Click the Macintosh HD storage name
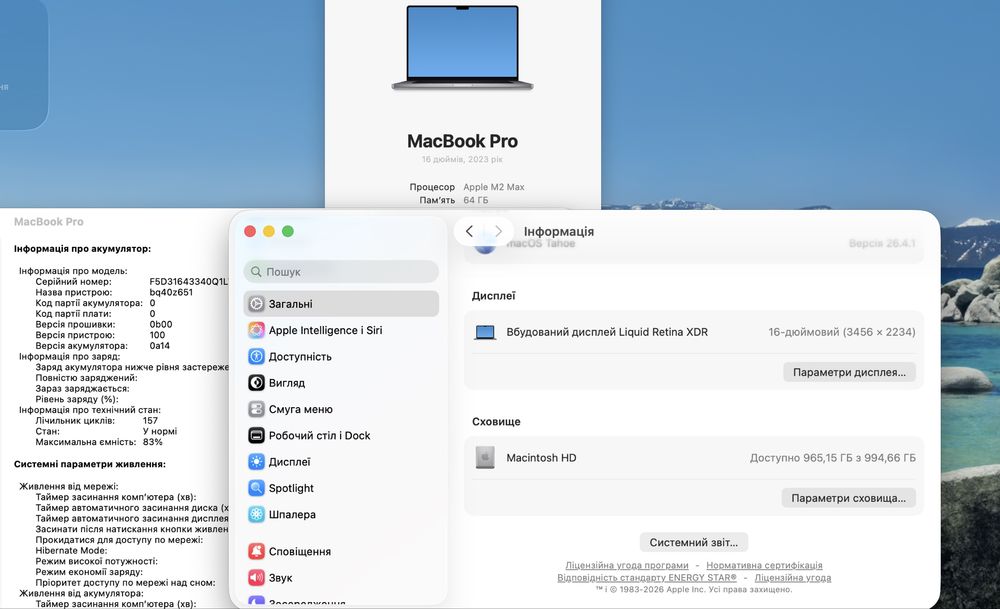The height and width of the screenshot is (609, 1000). (x=541, y=458)
